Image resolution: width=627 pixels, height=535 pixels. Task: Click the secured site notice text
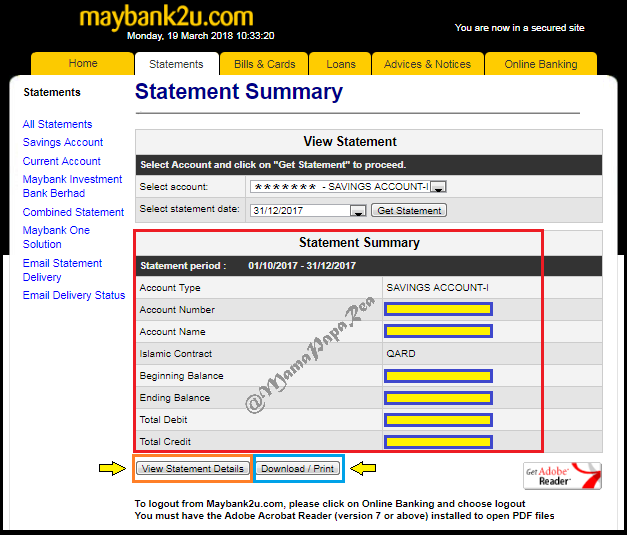519,28
